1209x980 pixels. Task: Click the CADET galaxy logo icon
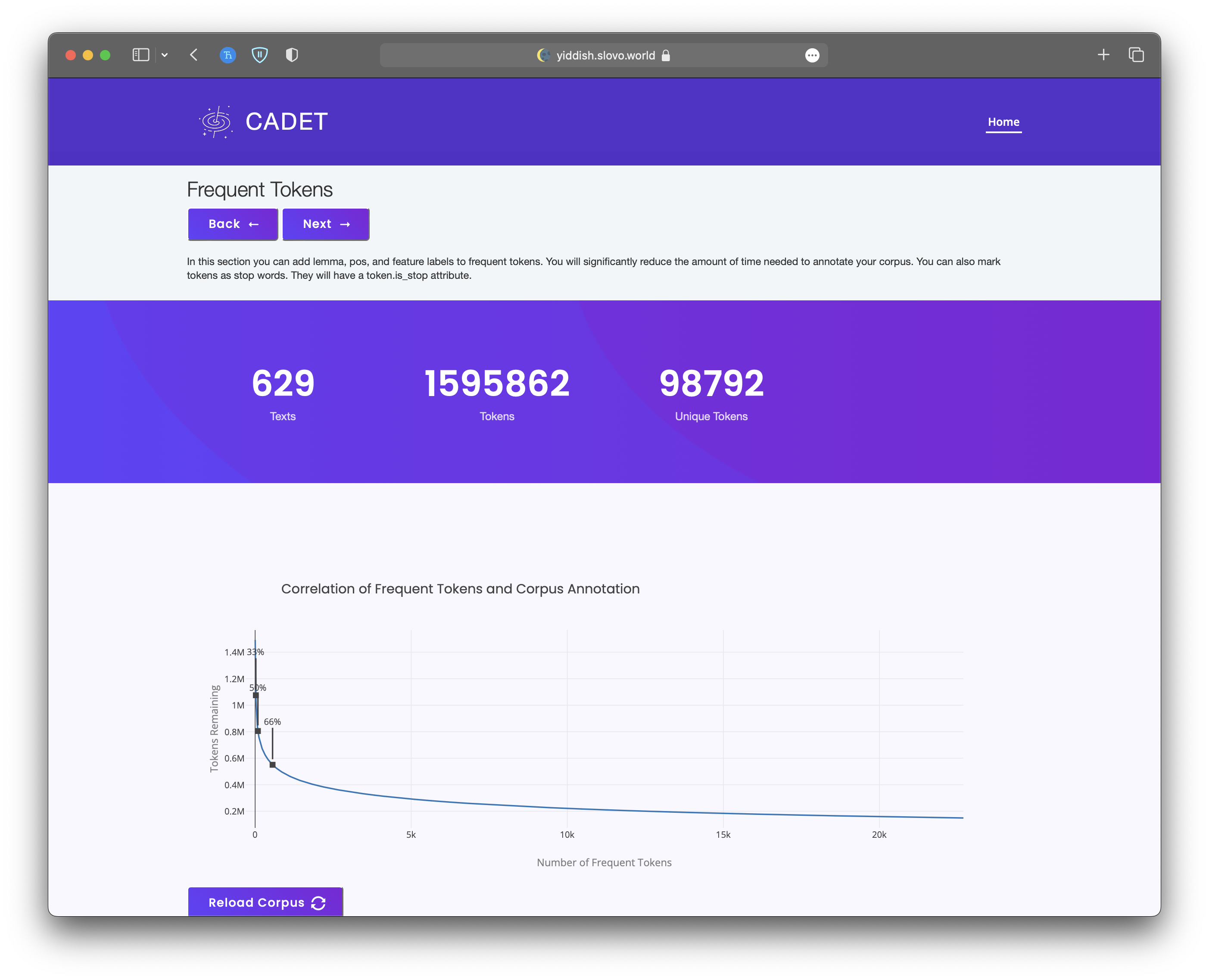click(215, 122)
